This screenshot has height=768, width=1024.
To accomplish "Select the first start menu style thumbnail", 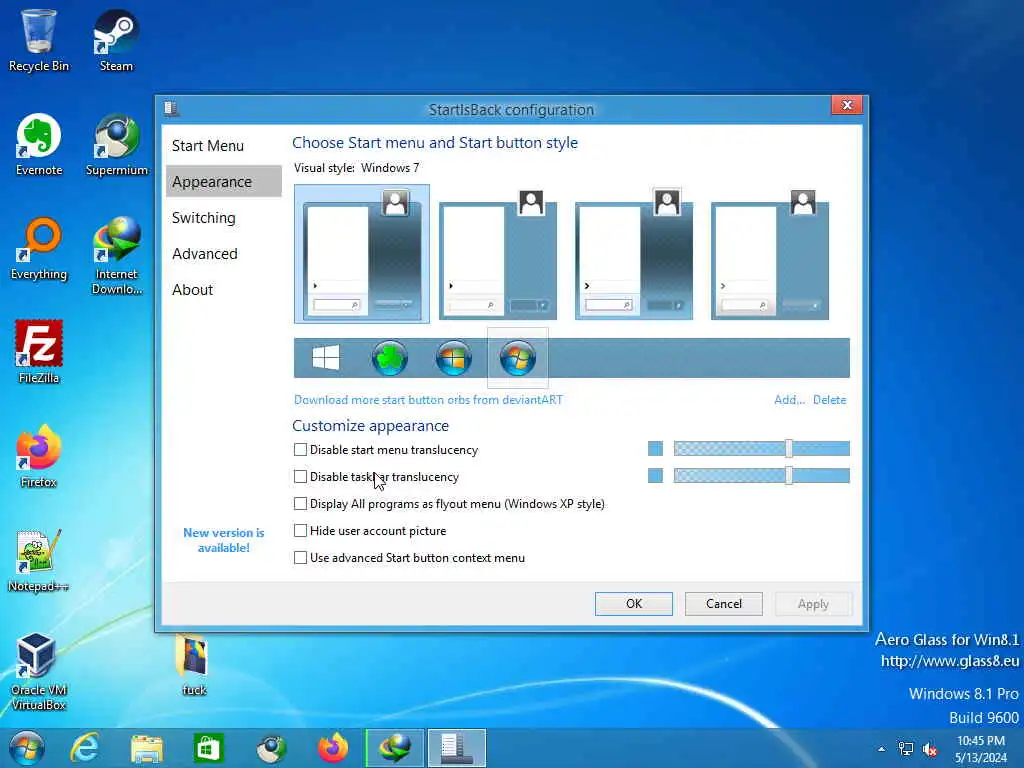I will (362, 253).
